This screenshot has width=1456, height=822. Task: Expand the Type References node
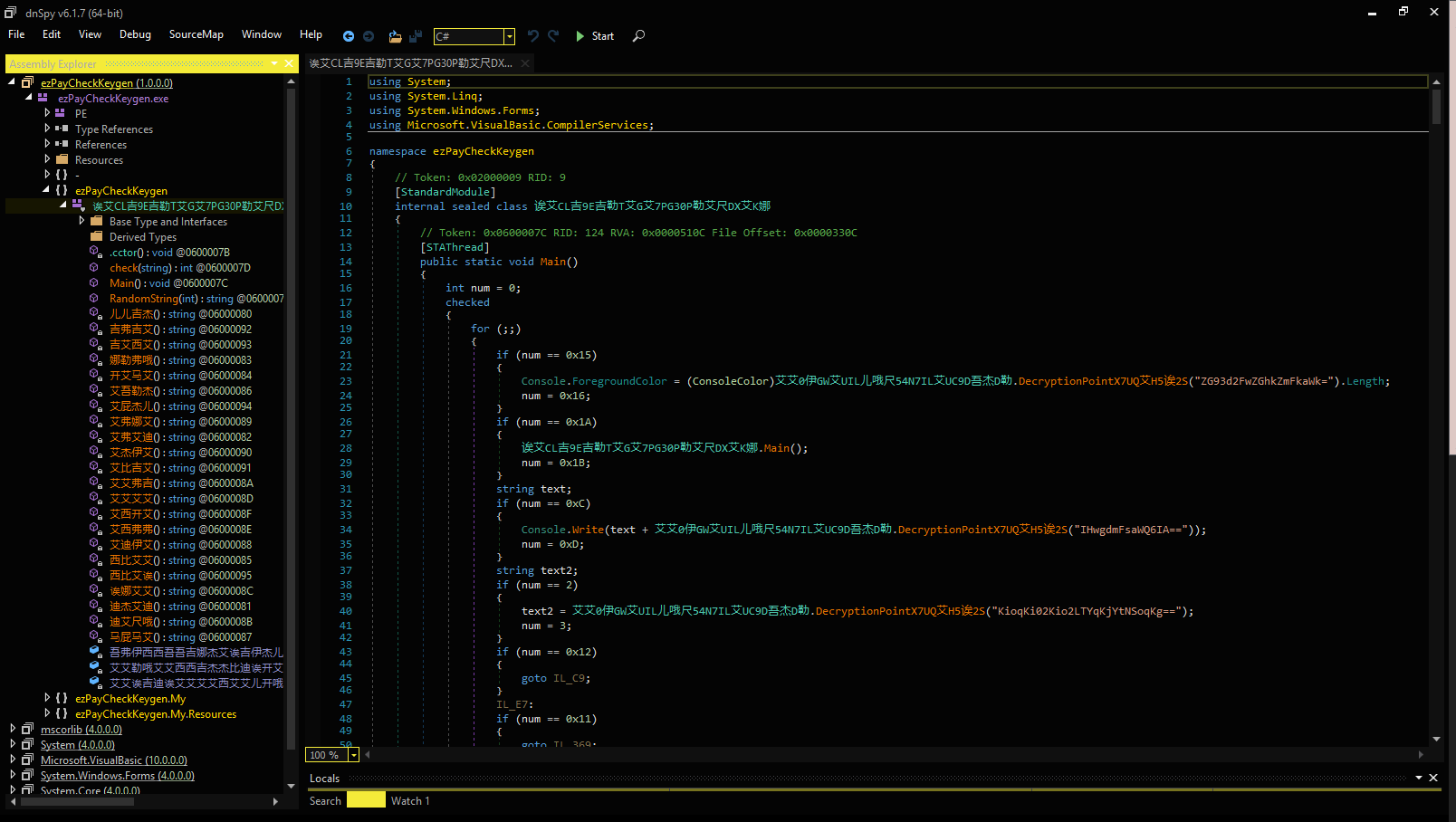[x=47, y=129]
